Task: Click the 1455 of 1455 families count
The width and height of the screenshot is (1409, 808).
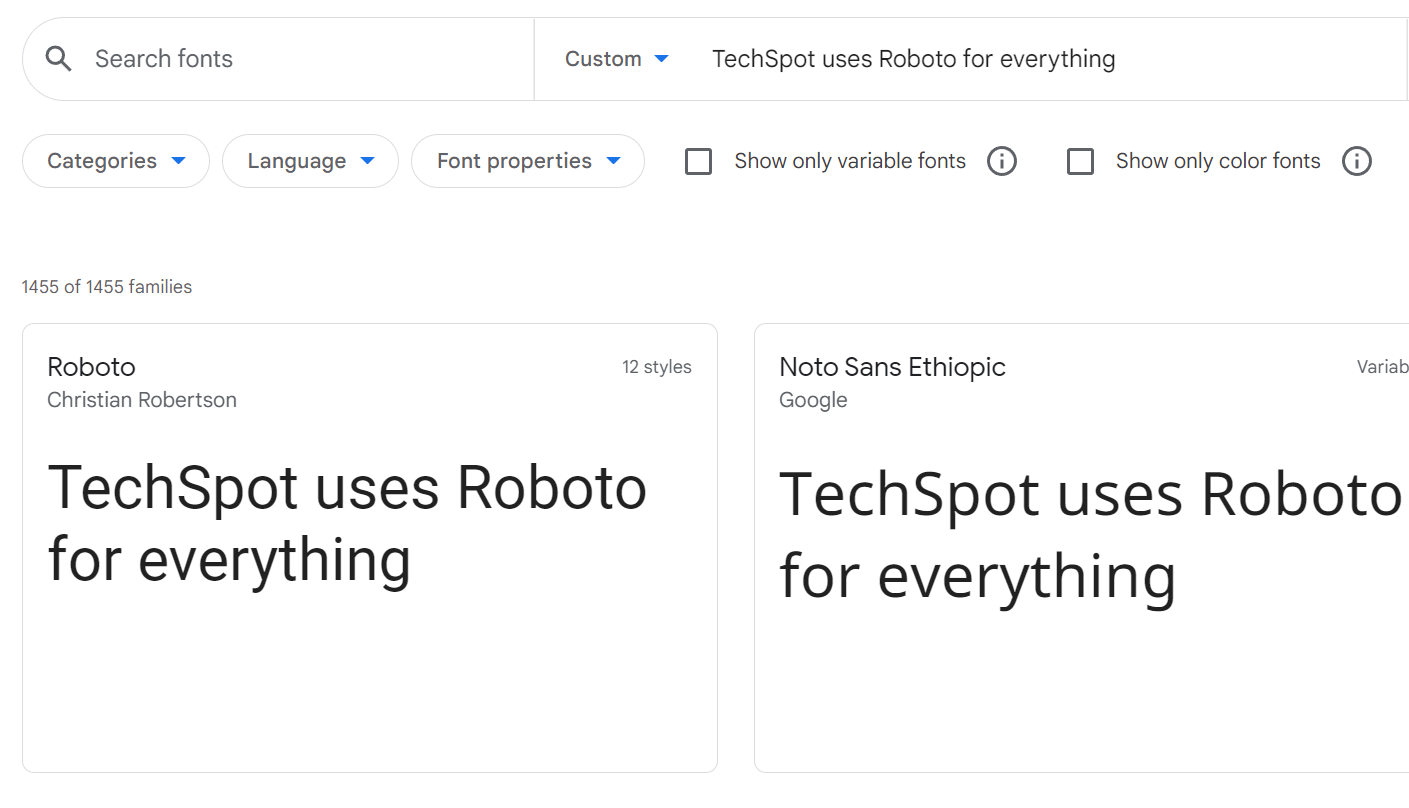Action: [x=107, y=287]
